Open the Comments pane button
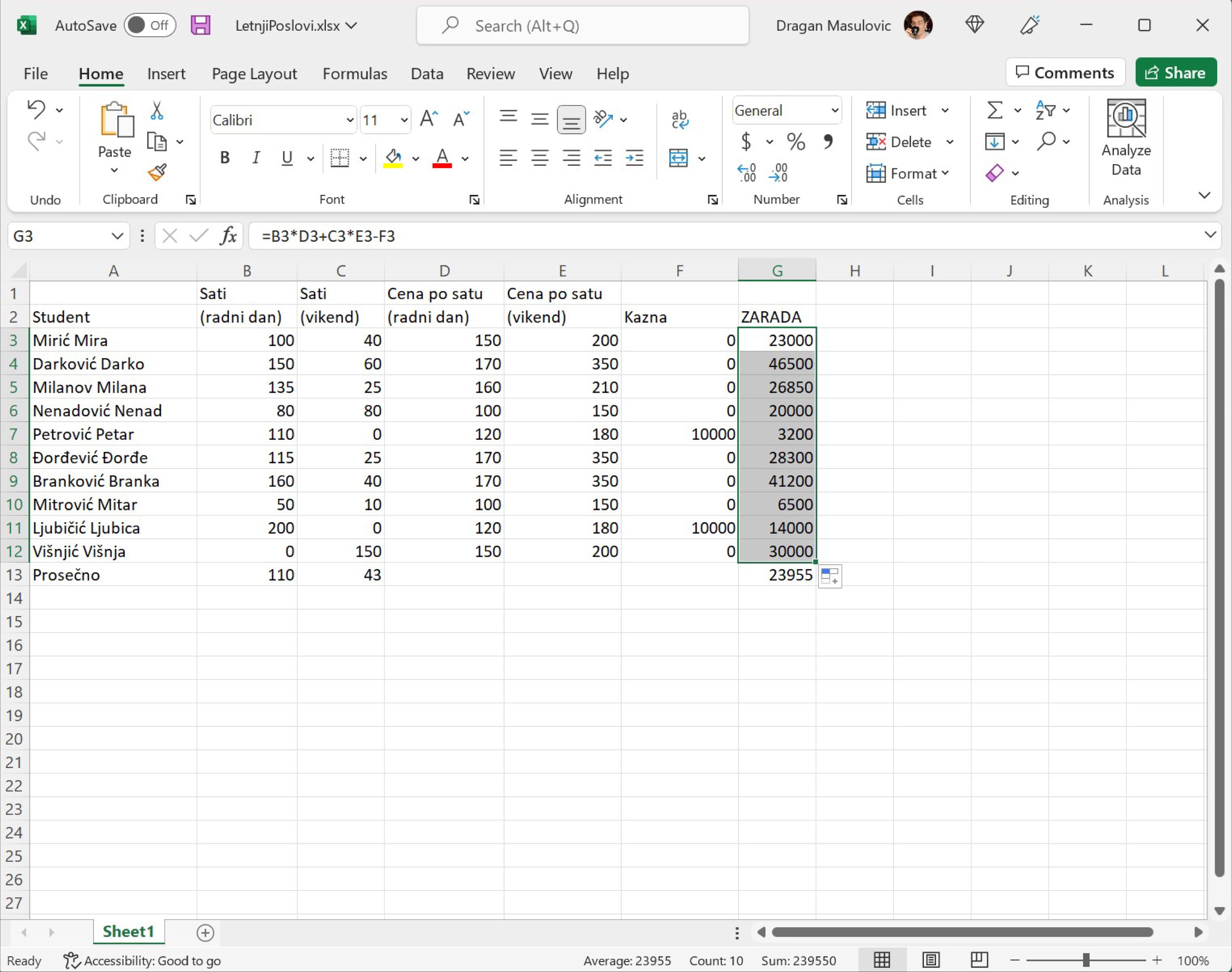The width and height of the screenshot is (1232, 972). tap(1065, 73)
